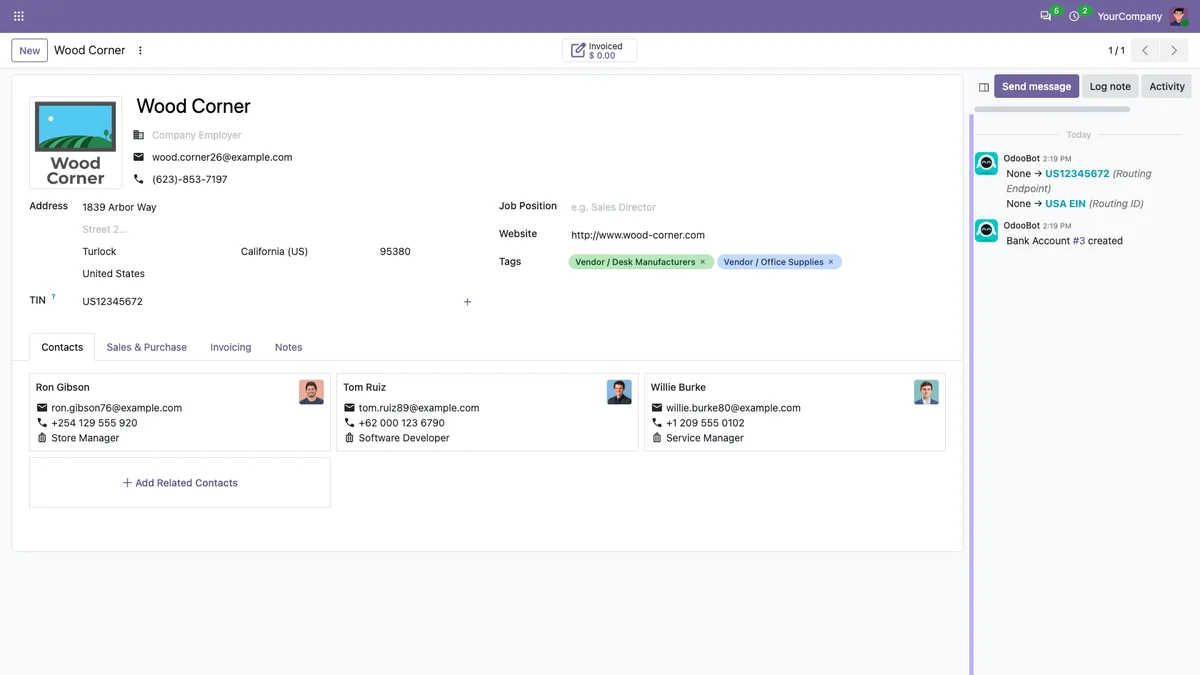Open the Contacts tab
1200x675 pixels.
click(62, 347)
